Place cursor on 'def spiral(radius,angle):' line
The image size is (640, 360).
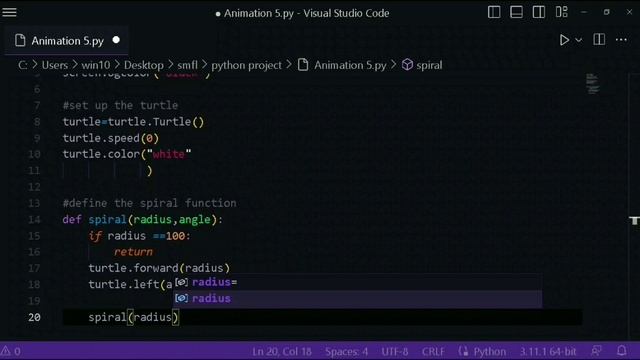pos(142,220)
